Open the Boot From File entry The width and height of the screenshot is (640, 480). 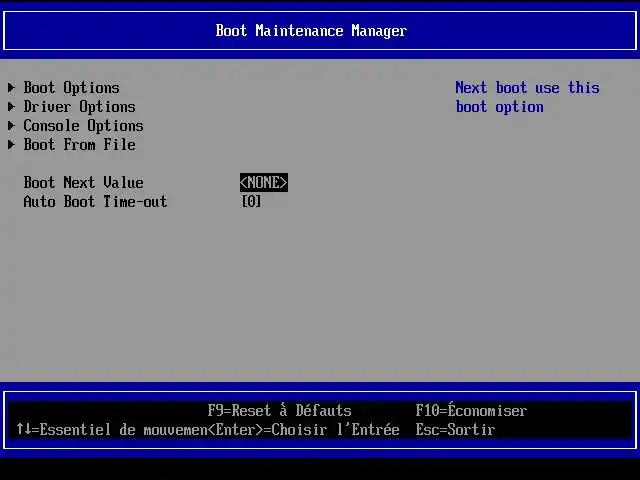coord(79,144)
